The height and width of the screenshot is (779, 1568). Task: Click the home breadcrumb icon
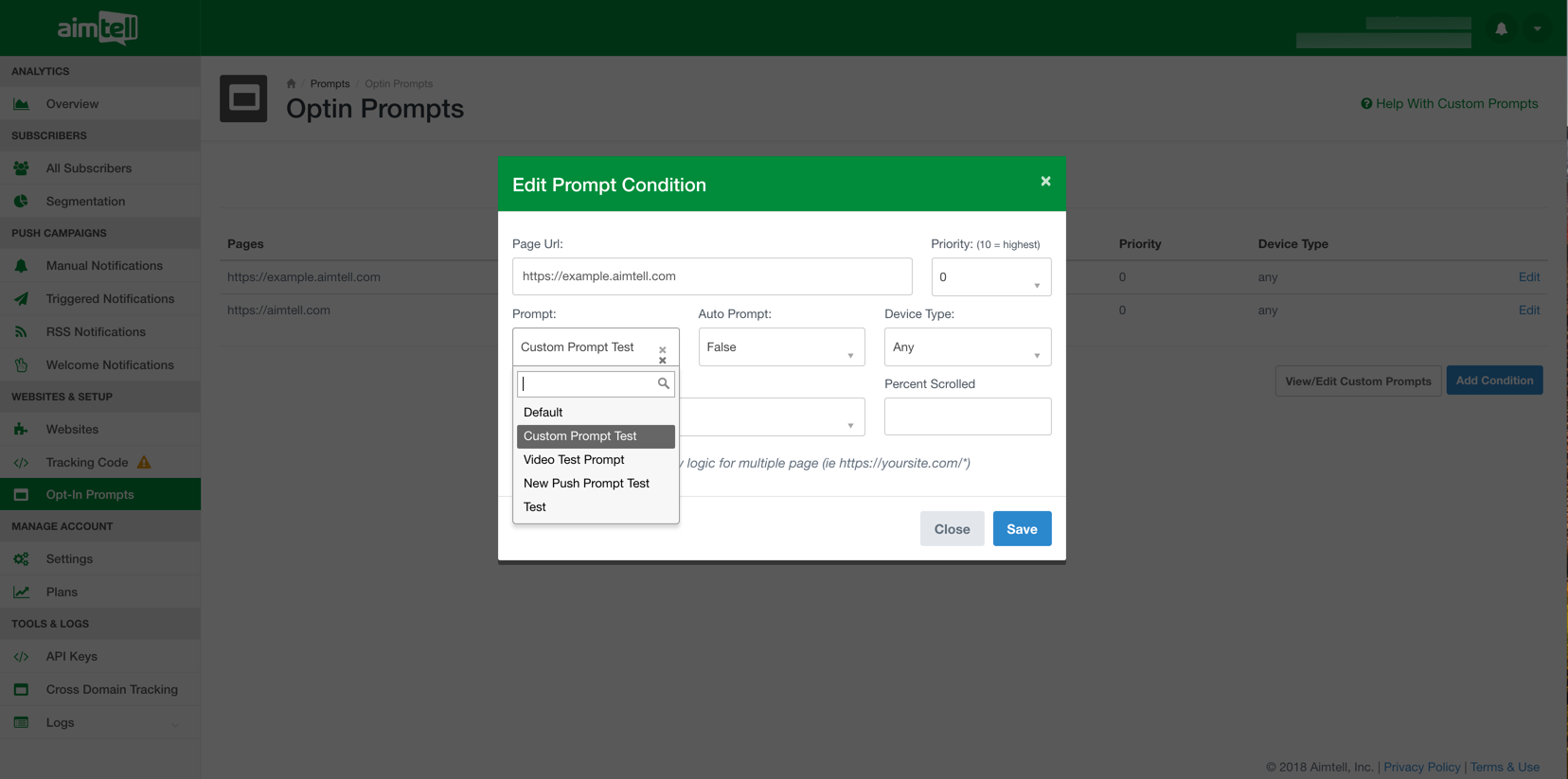(x=291, y=83)
